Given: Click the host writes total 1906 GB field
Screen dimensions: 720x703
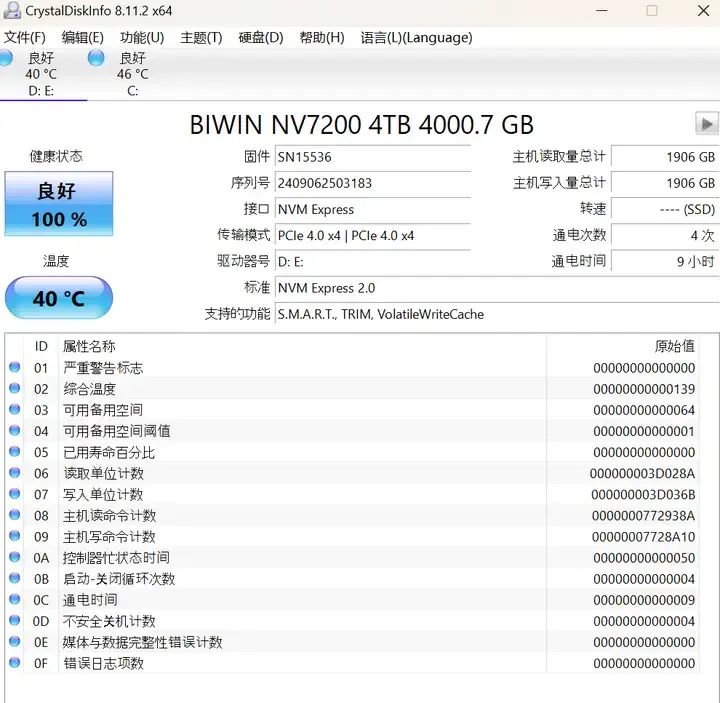Looking at the screenshot, I should (665, 183).
